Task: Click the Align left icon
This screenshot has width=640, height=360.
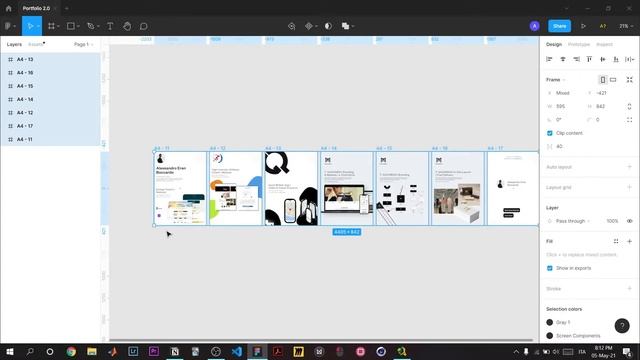Action: pos(549,59)
